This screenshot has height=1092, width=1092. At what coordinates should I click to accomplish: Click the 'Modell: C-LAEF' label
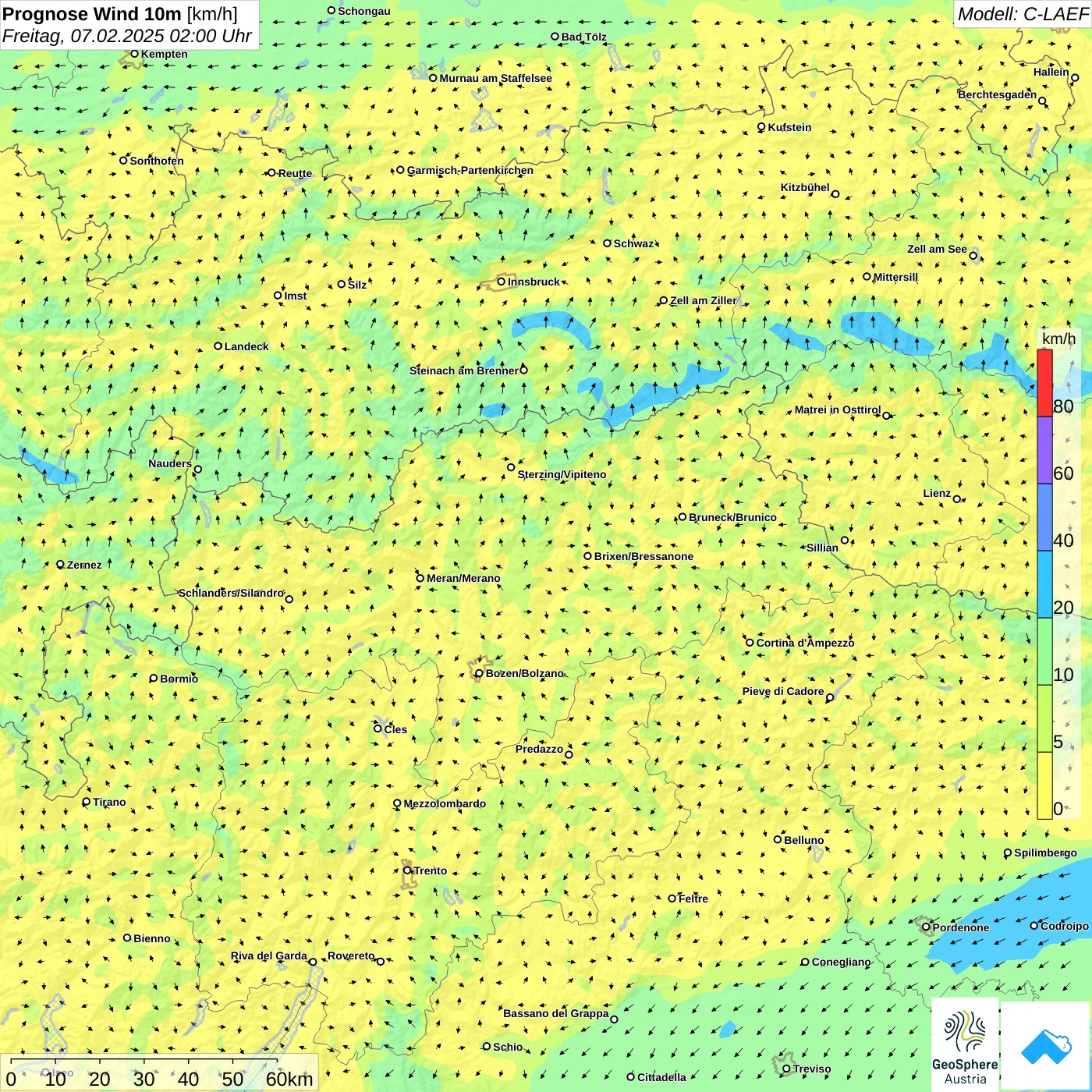[x=1023, y=14]
